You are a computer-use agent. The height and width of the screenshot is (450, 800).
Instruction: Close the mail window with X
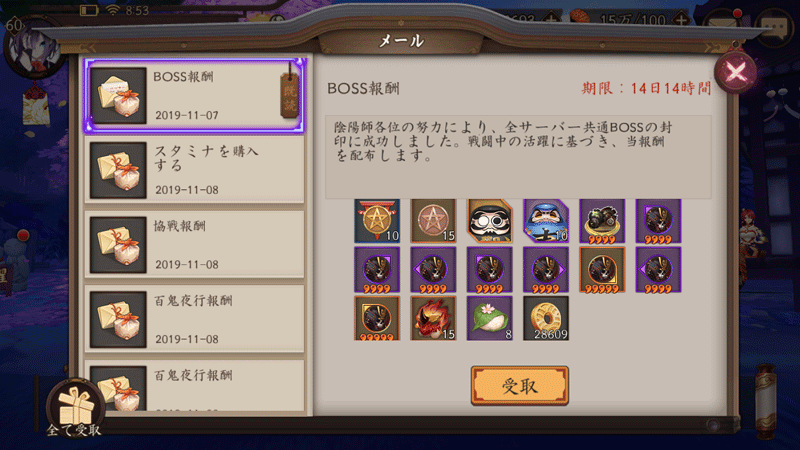[735, 72]
